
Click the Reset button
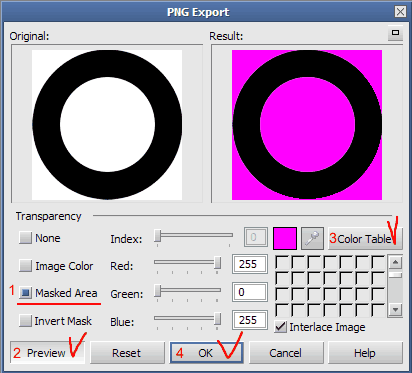tap(127, 352)
